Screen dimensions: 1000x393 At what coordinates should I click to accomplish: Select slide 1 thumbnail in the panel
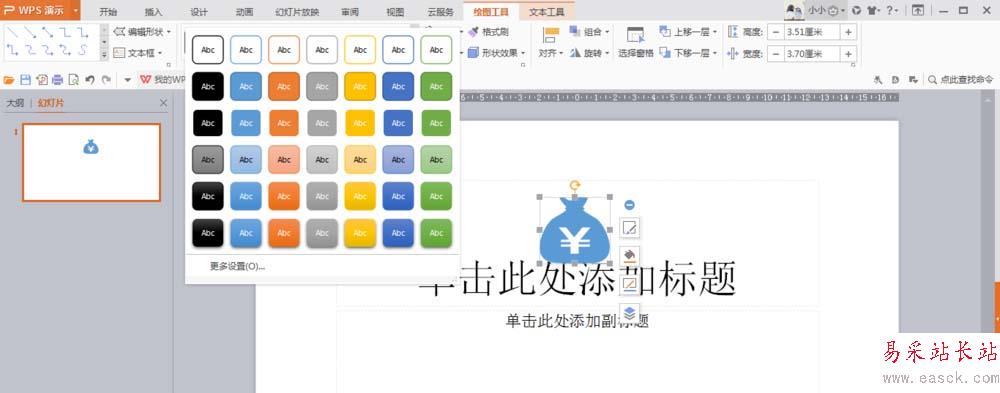click(x=91, y=163)
